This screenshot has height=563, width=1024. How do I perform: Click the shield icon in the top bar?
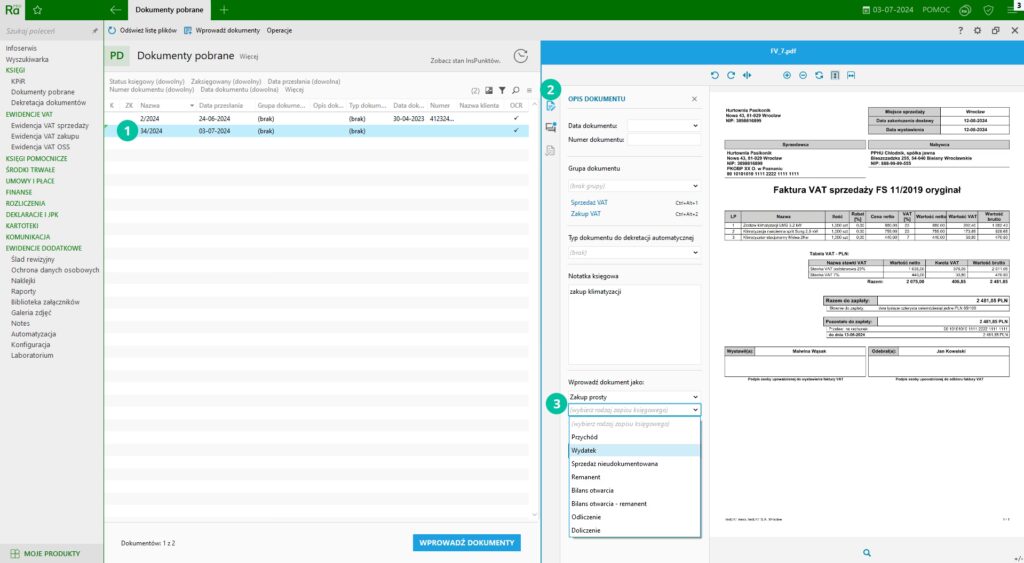988,9
